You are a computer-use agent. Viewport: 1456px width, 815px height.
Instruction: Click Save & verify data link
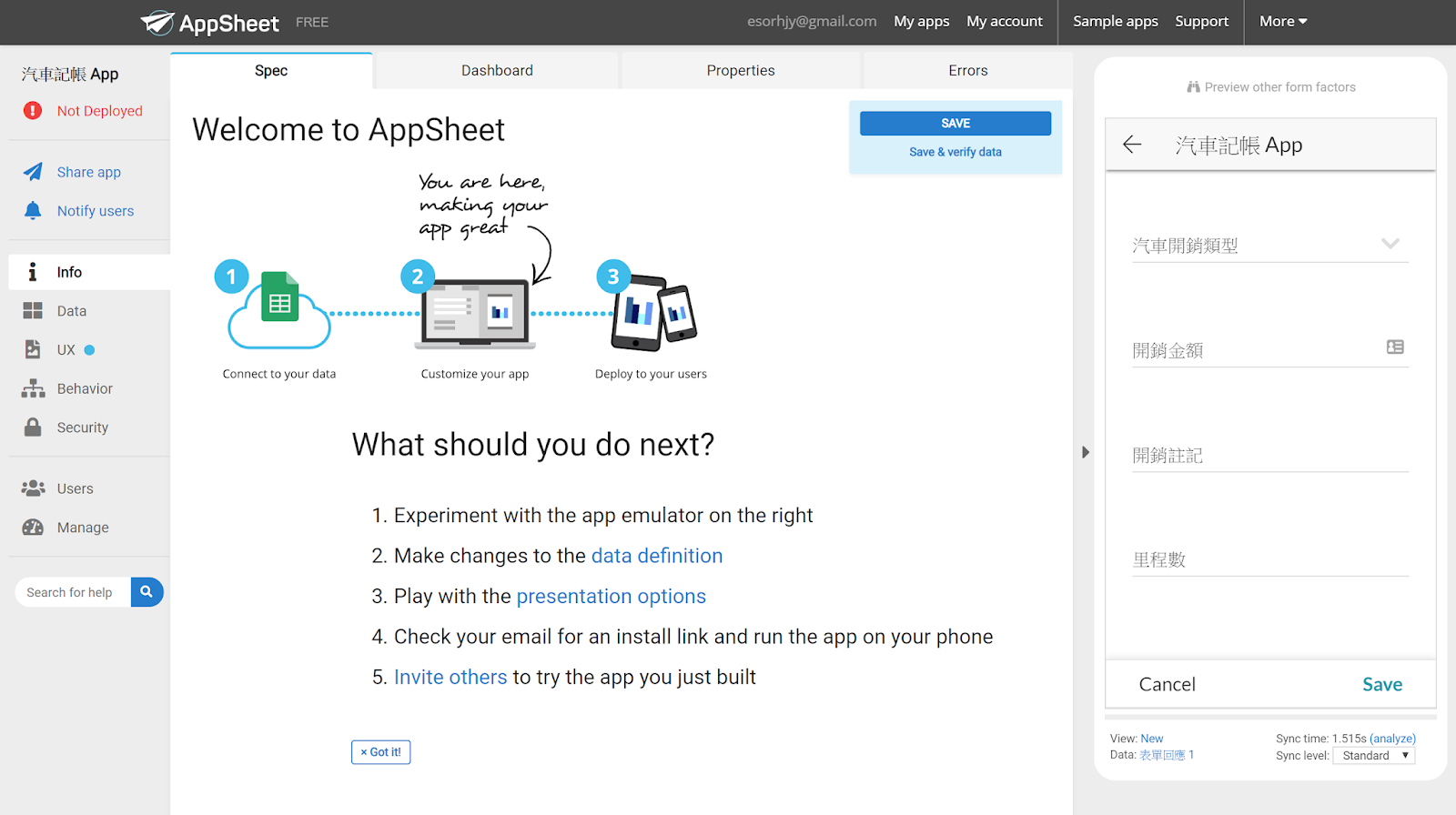[x=955, y=152]
